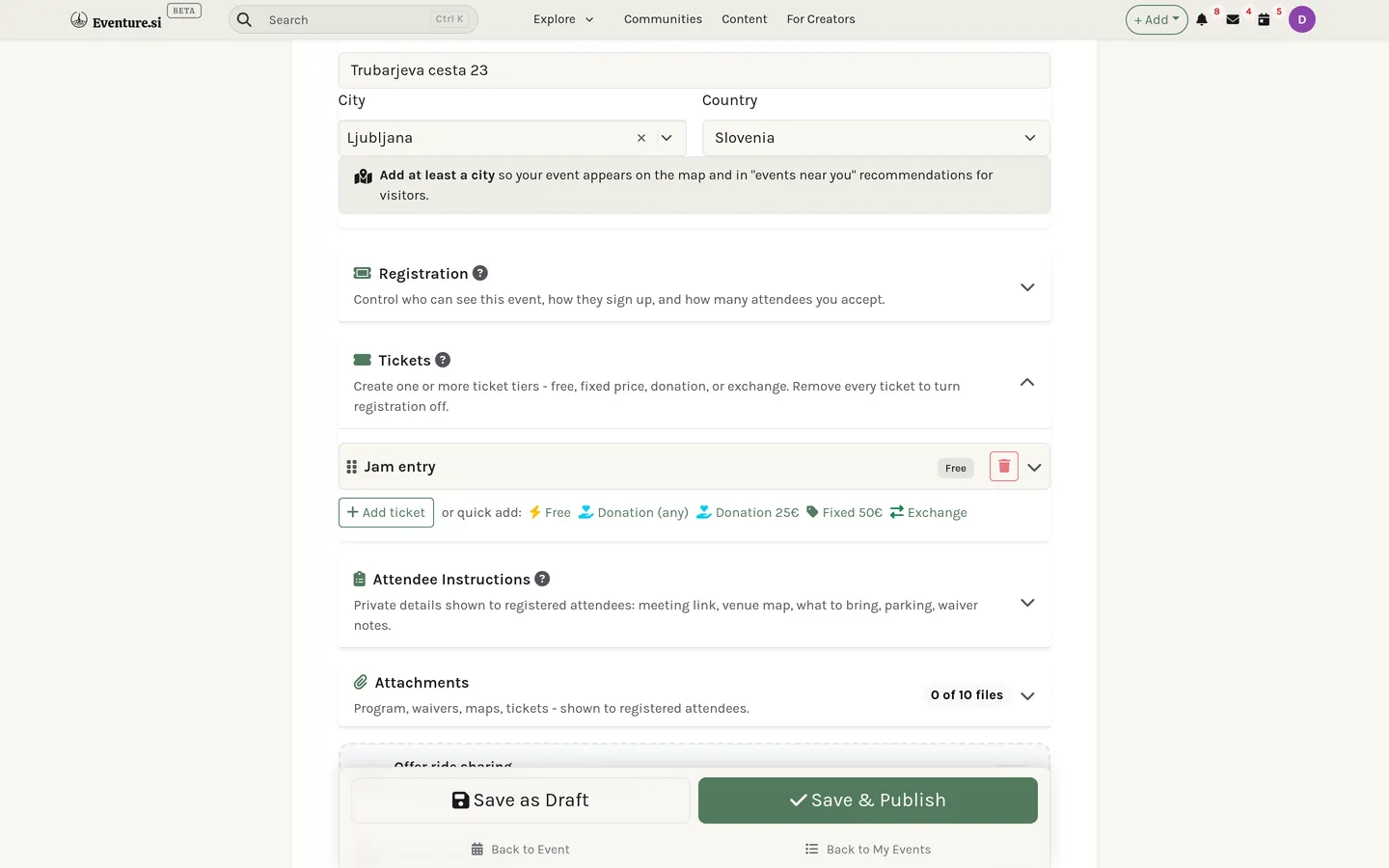
Task: Expand the Jam entry ticket details
Action: pyautogui.click(x=1034, y=468)
